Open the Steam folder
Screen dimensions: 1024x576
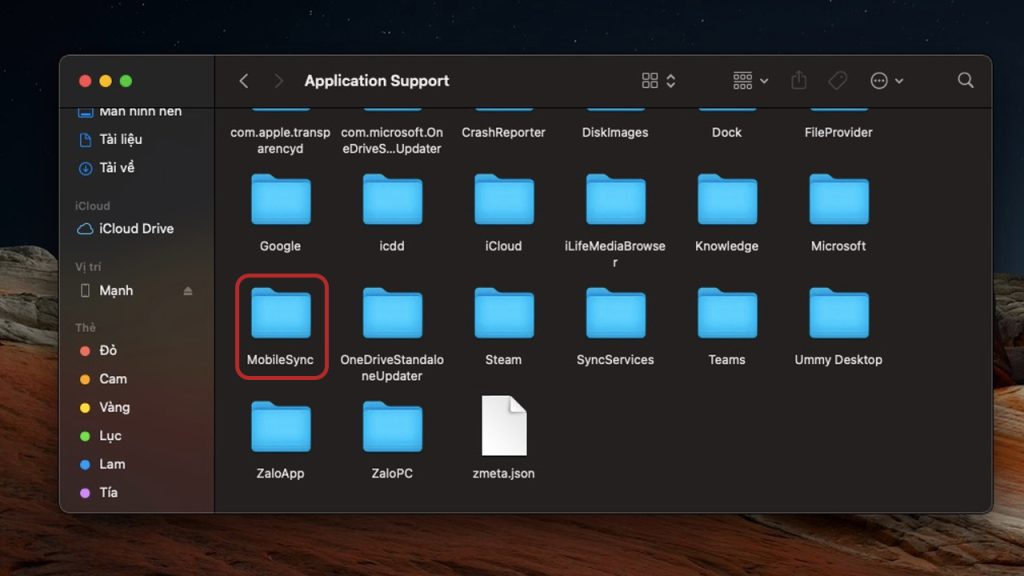pyautogui.click(x=503, y=313)
